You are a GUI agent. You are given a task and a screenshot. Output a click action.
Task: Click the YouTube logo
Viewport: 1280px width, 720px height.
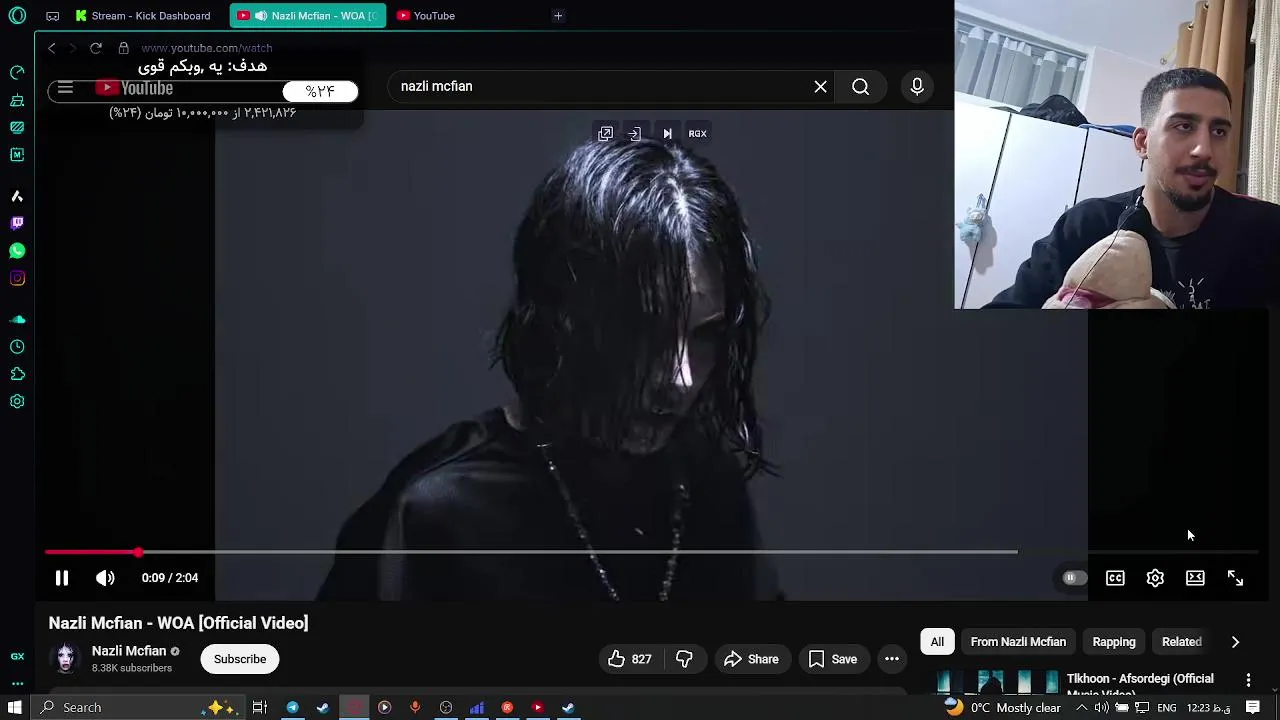coord(134,88)
